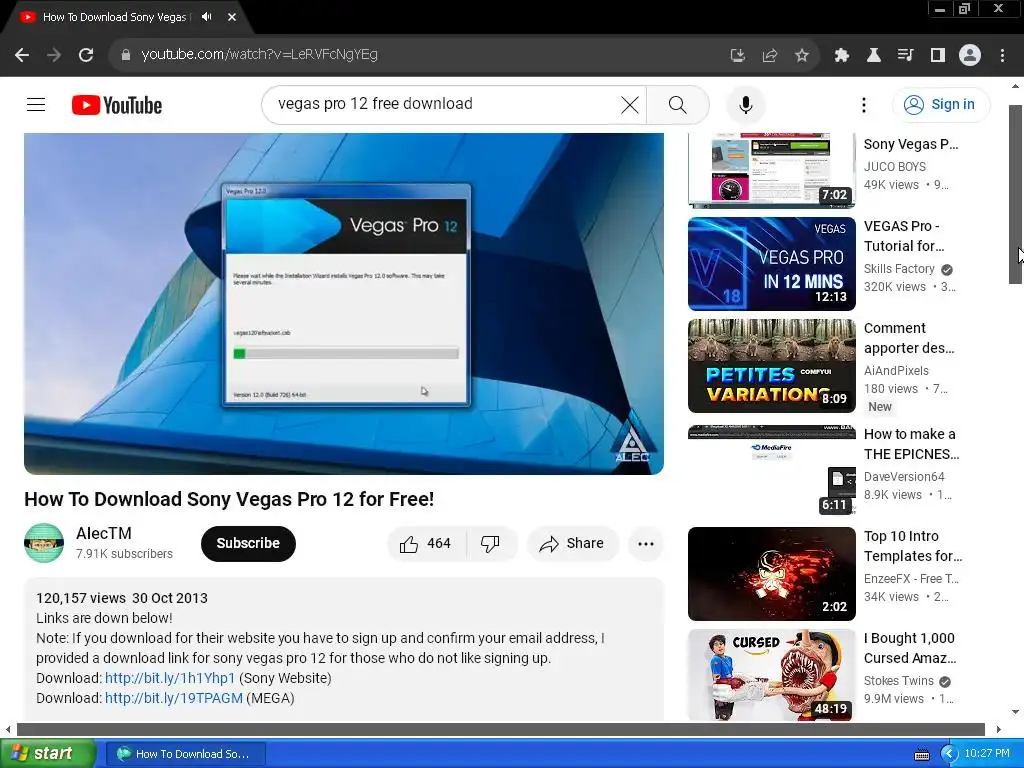This screenshot has width=1024, height=768.
Task: Click the AiAndPixels channel name
Action: (x=896, y=371)
